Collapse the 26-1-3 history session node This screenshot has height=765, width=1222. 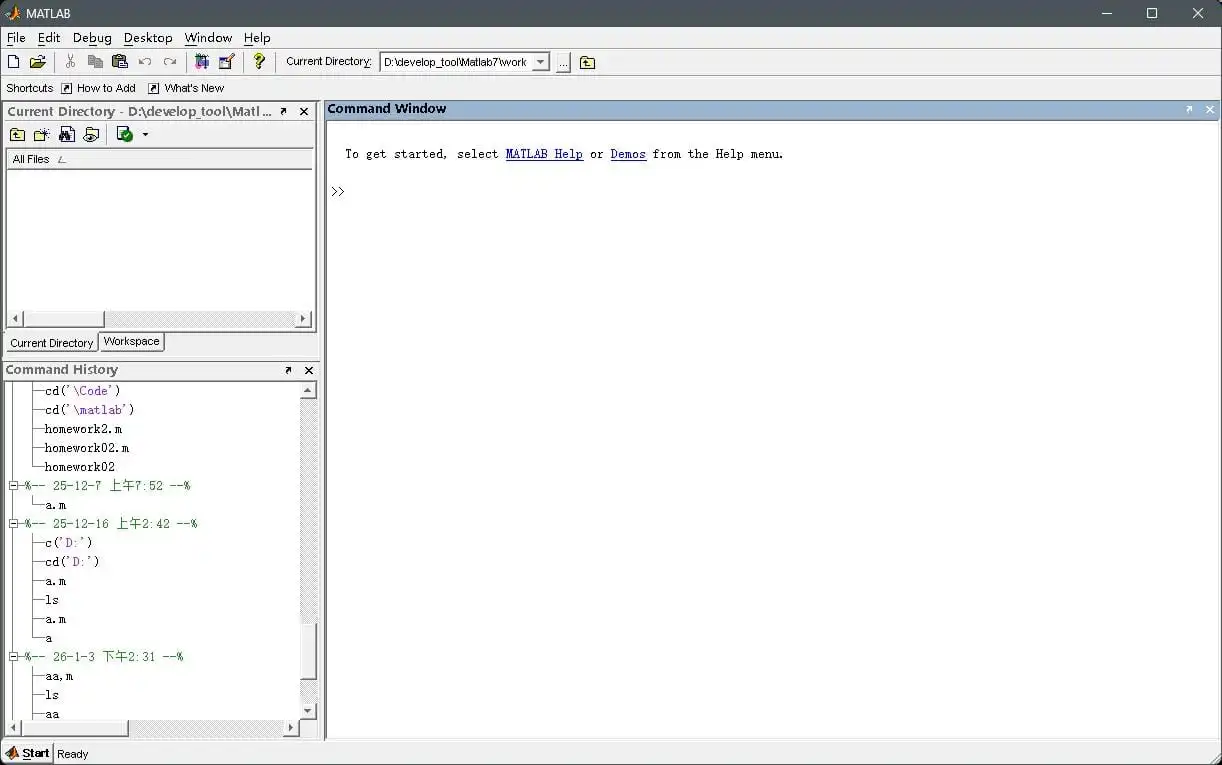click(x=14, y=657)
